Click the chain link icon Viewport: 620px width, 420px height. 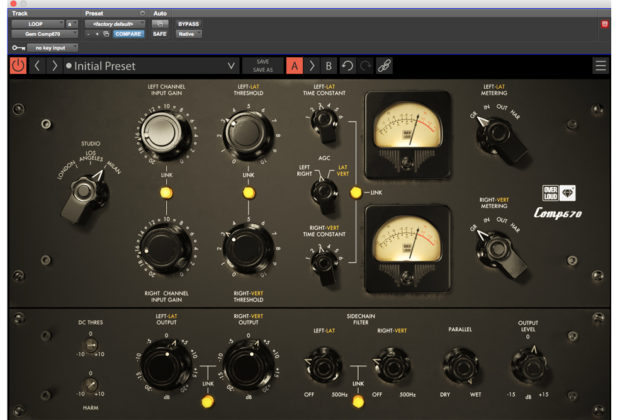pyautogui.click(x=384, y=66)
